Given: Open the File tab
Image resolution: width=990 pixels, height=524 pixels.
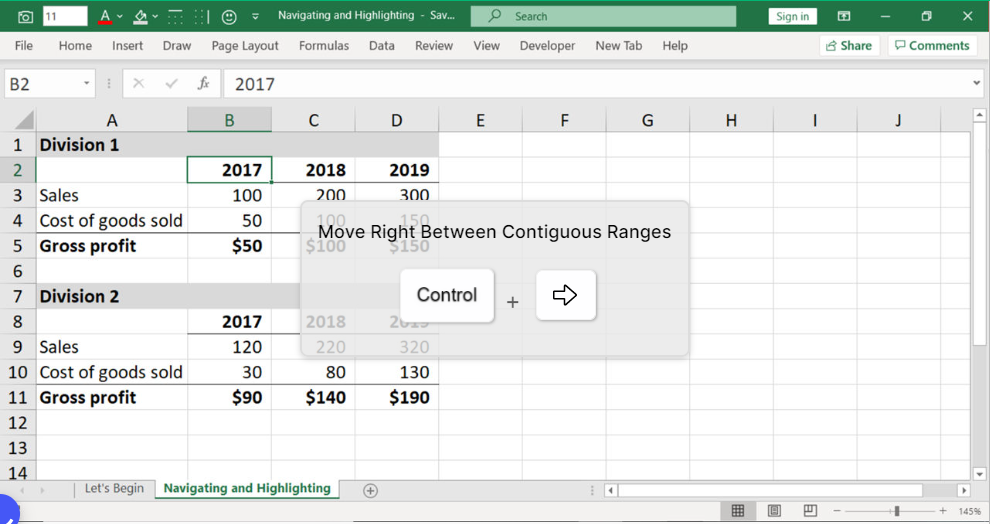Looking at the screenshot, I should coord(23,45).
